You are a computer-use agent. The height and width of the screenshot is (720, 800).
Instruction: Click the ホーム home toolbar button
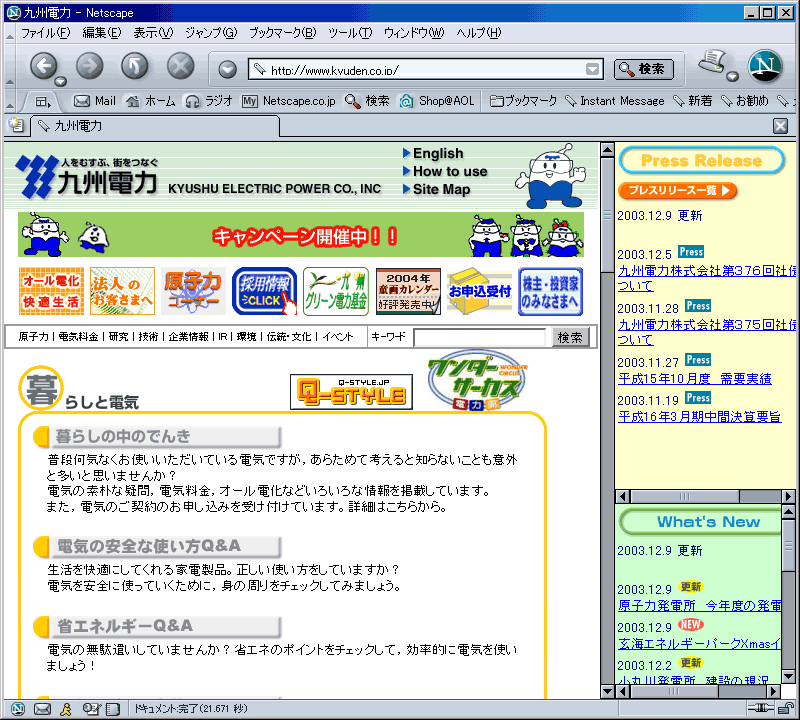coord(151,101)
